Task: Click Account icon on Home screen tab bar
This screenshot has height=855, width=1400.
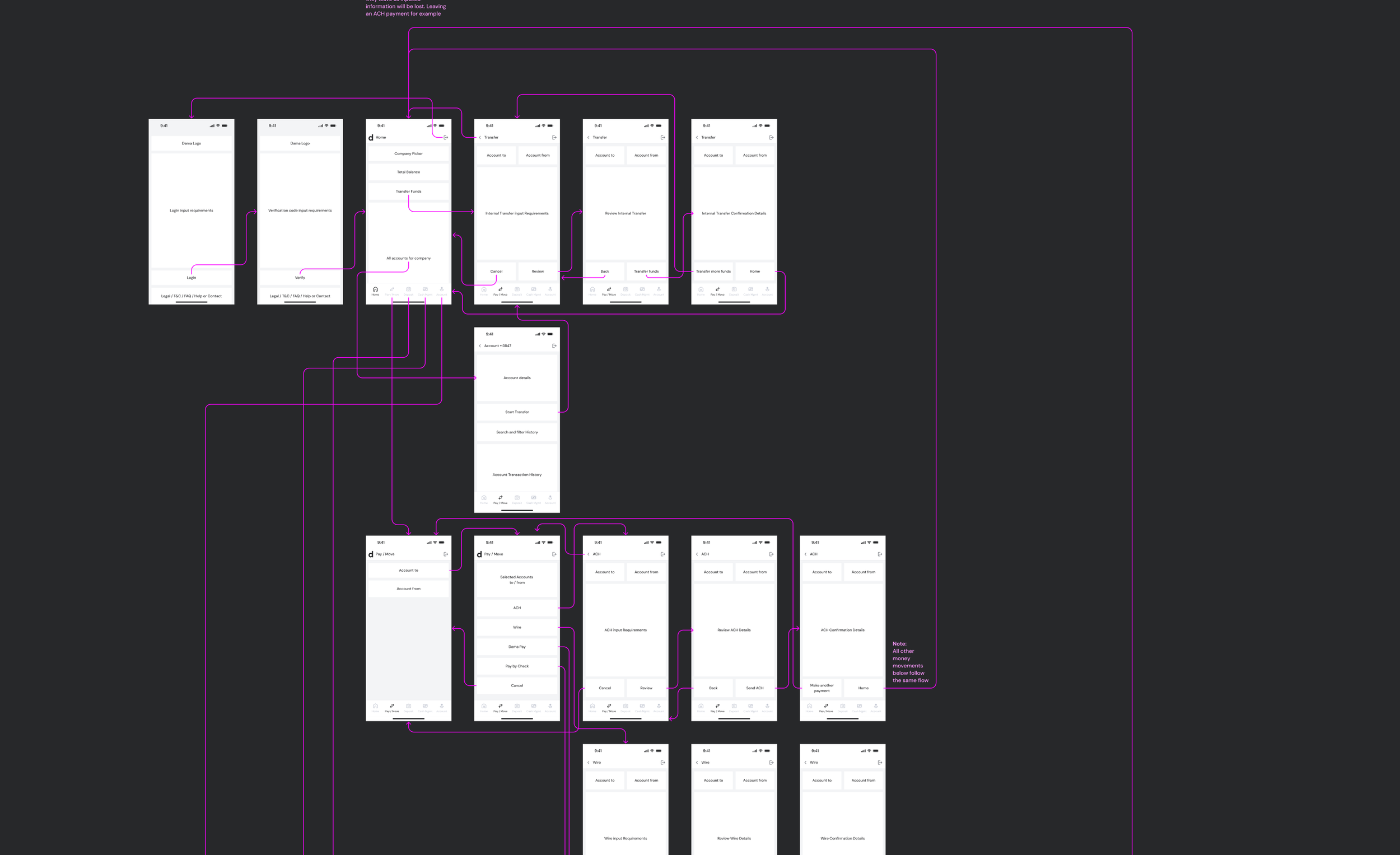Action: pyautogui.click(x=441, y=290)
